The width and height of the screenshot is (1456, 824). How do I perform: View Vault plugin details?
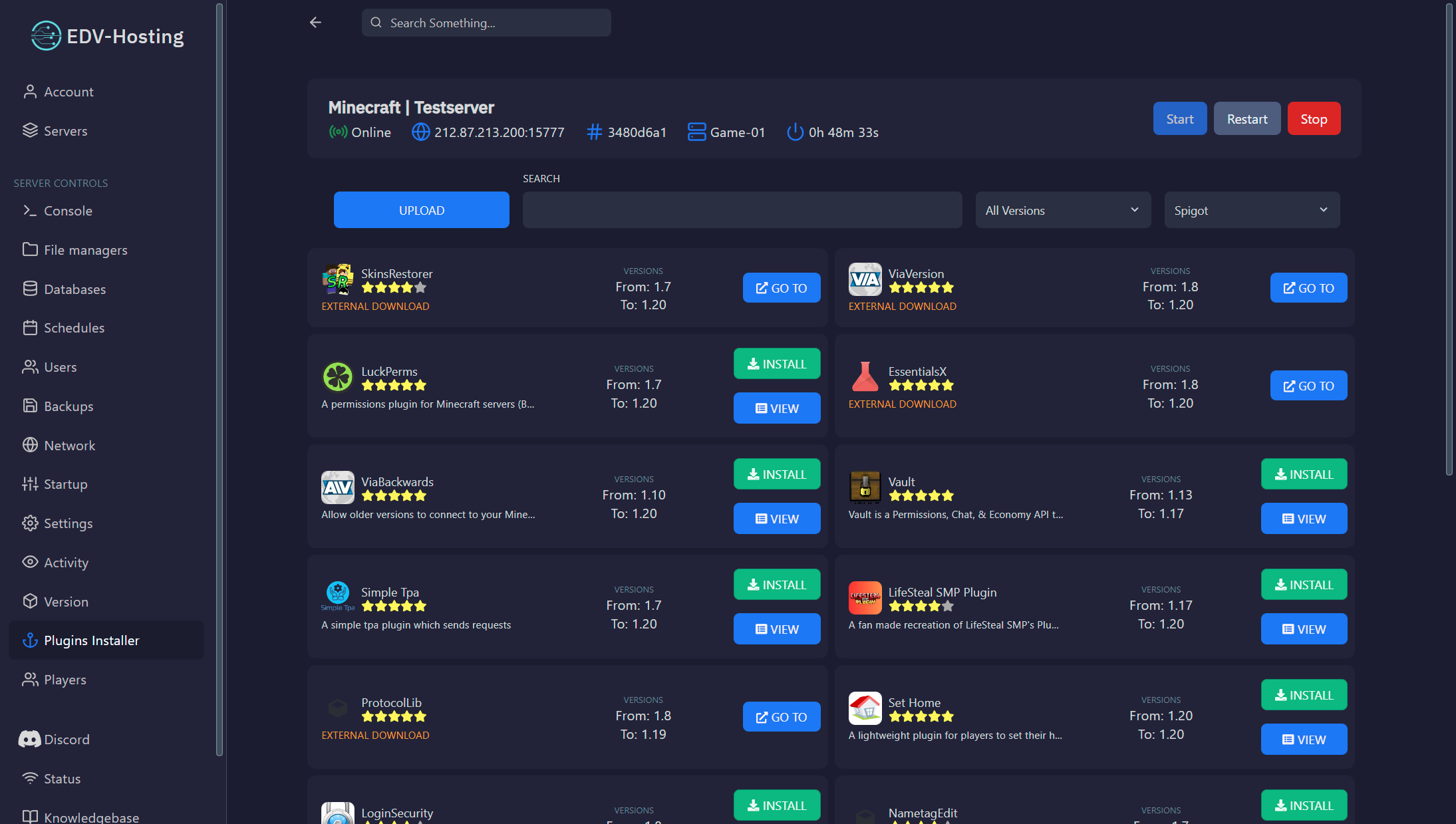(1304, 519)
